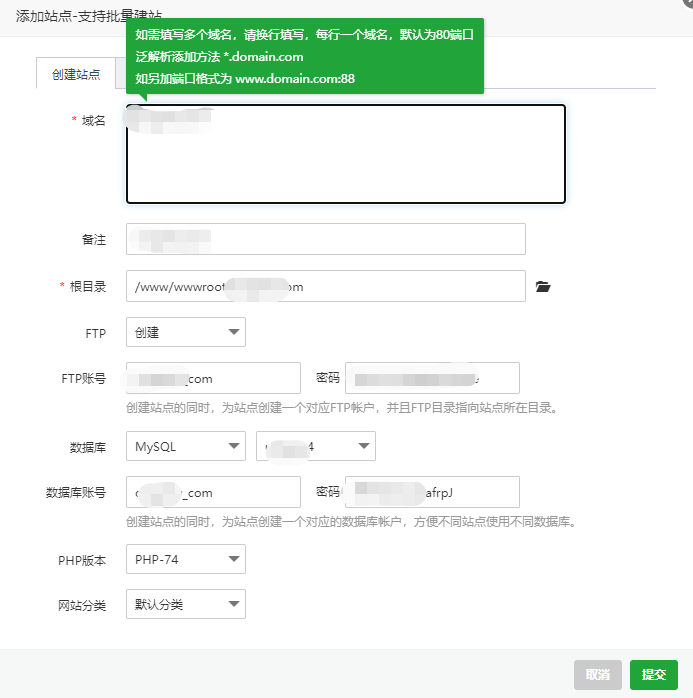Expand the database encoding dropdown beside MySQL
The height and width of the screenshot is (698, 693).
tap(315, 446)
